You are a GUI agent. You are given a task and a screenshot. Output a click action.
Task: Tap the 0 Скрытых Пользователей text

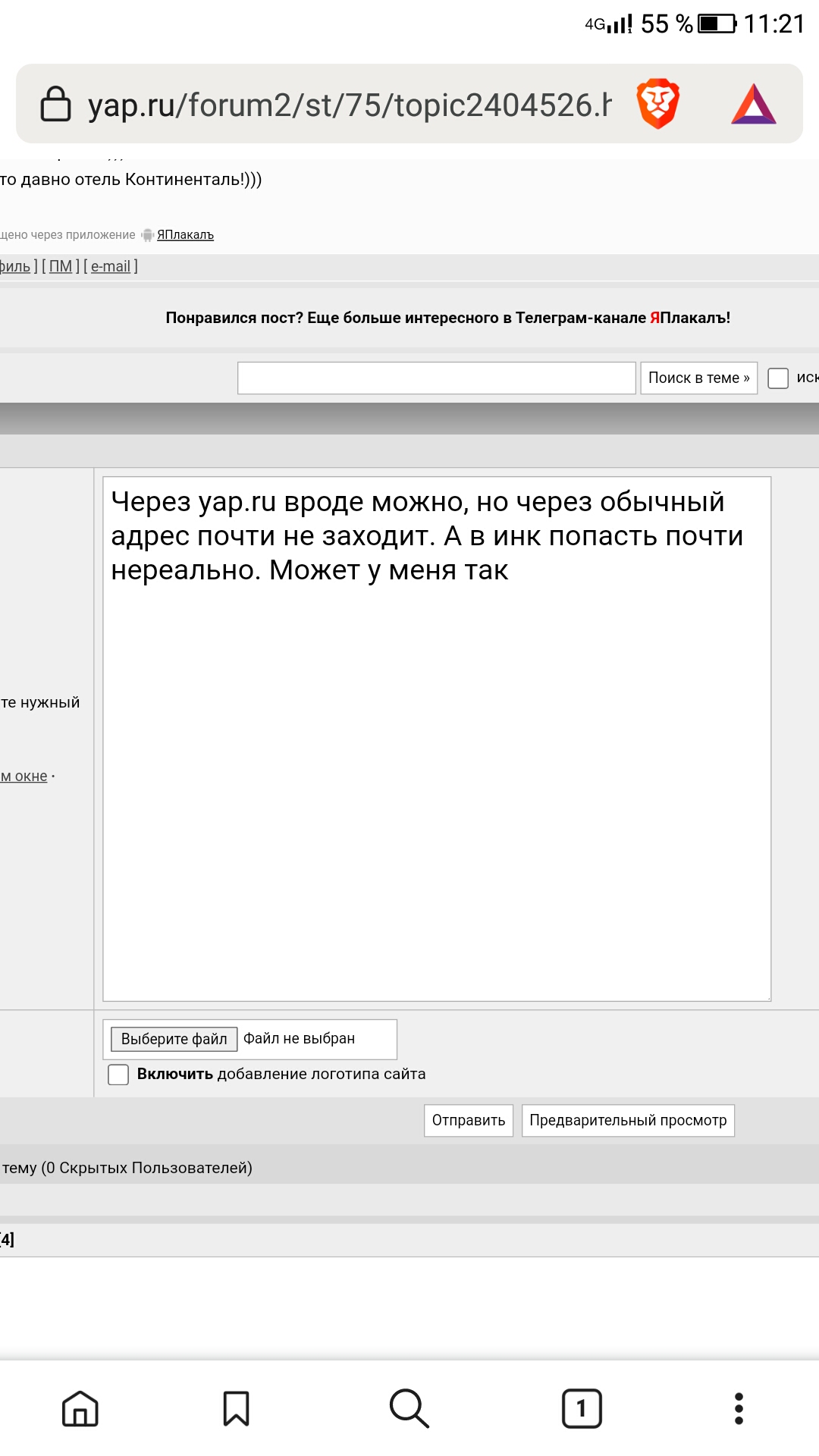[x=146, y=1168]
